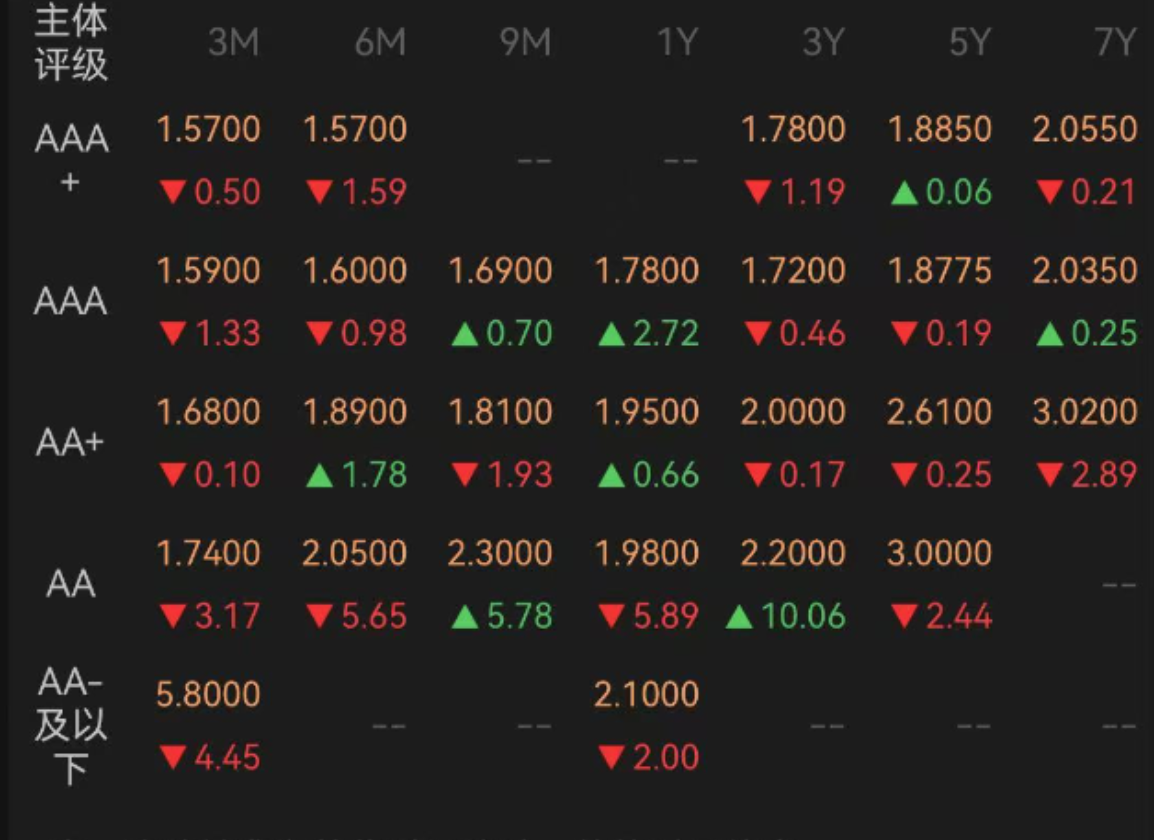This screenshot has width=1154, height=840.
Task: Open the AA-及以下 rating row
Action: coord(71,725)
